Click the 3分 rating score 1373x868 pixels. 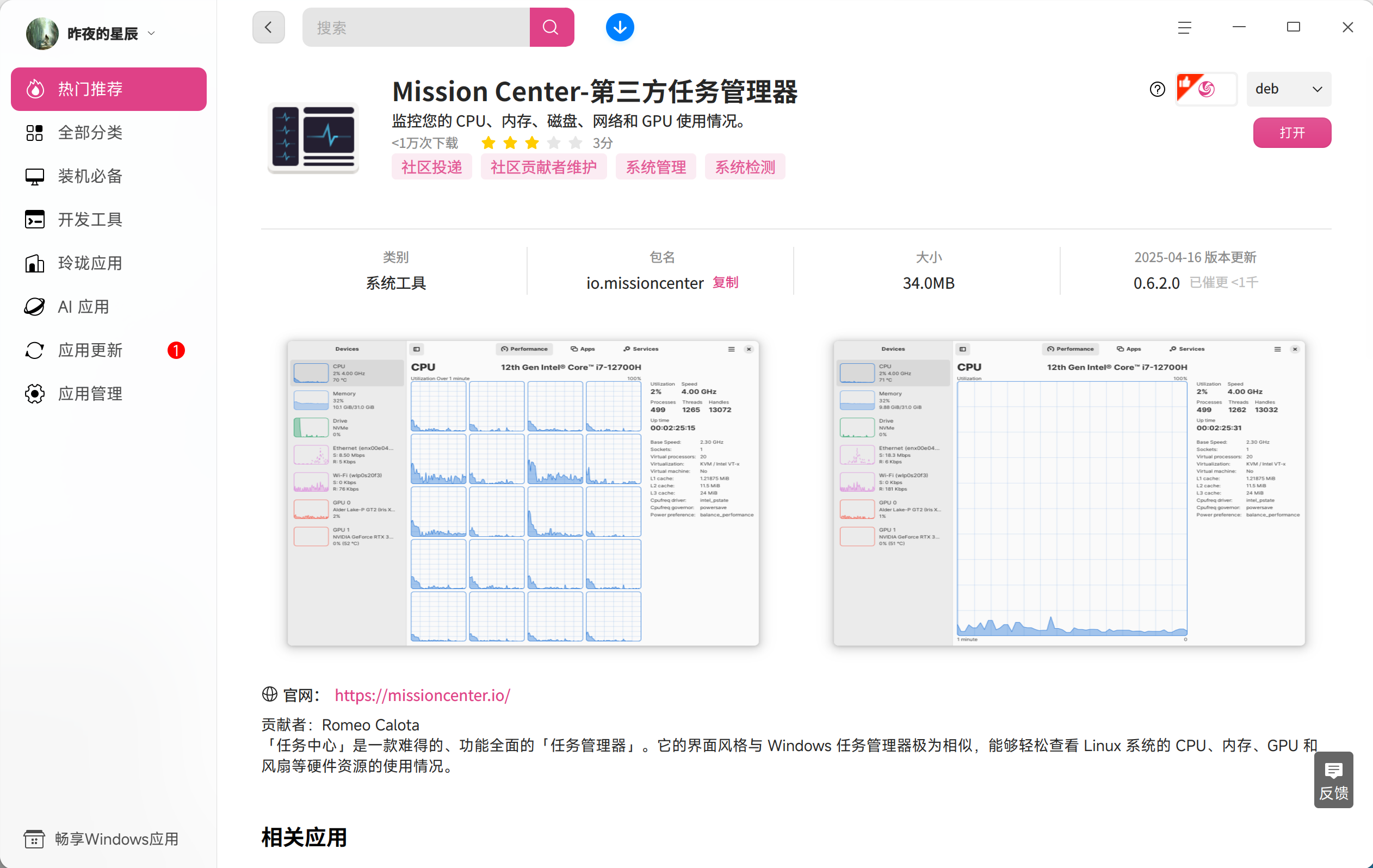coord(602,142)
